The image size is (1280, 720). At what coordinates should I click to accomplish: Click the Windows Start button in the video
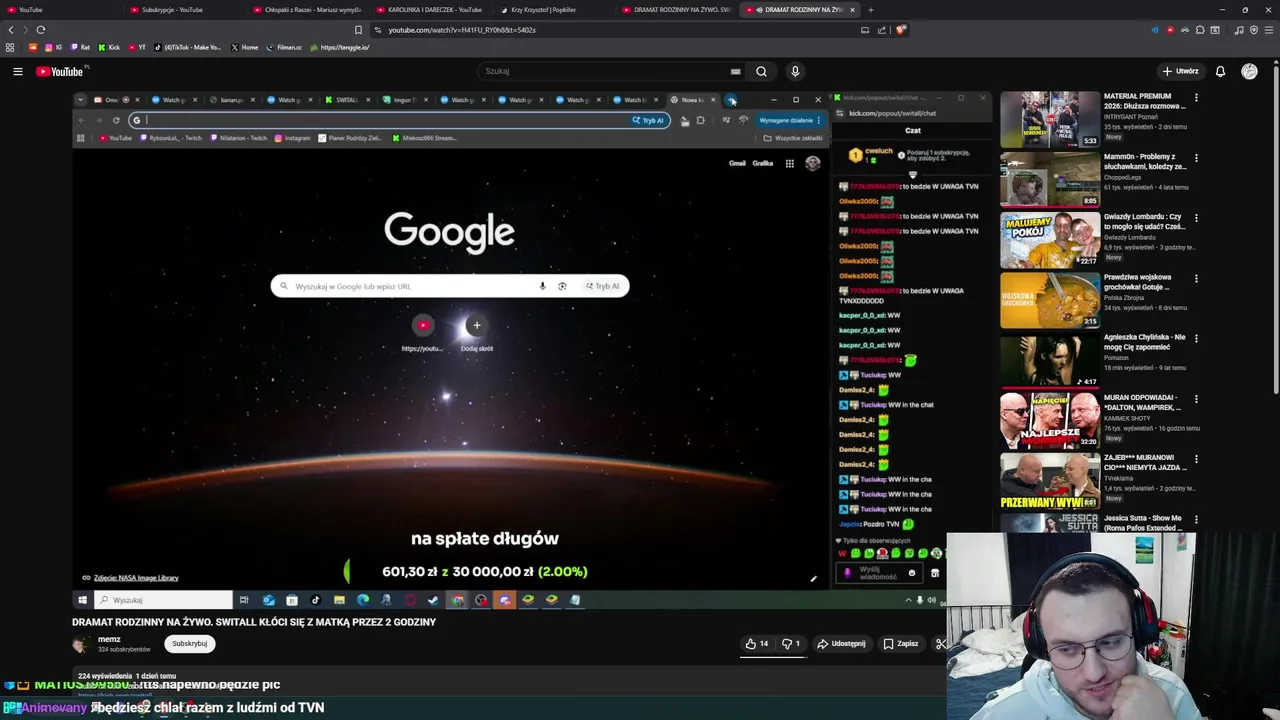(82, 600)
